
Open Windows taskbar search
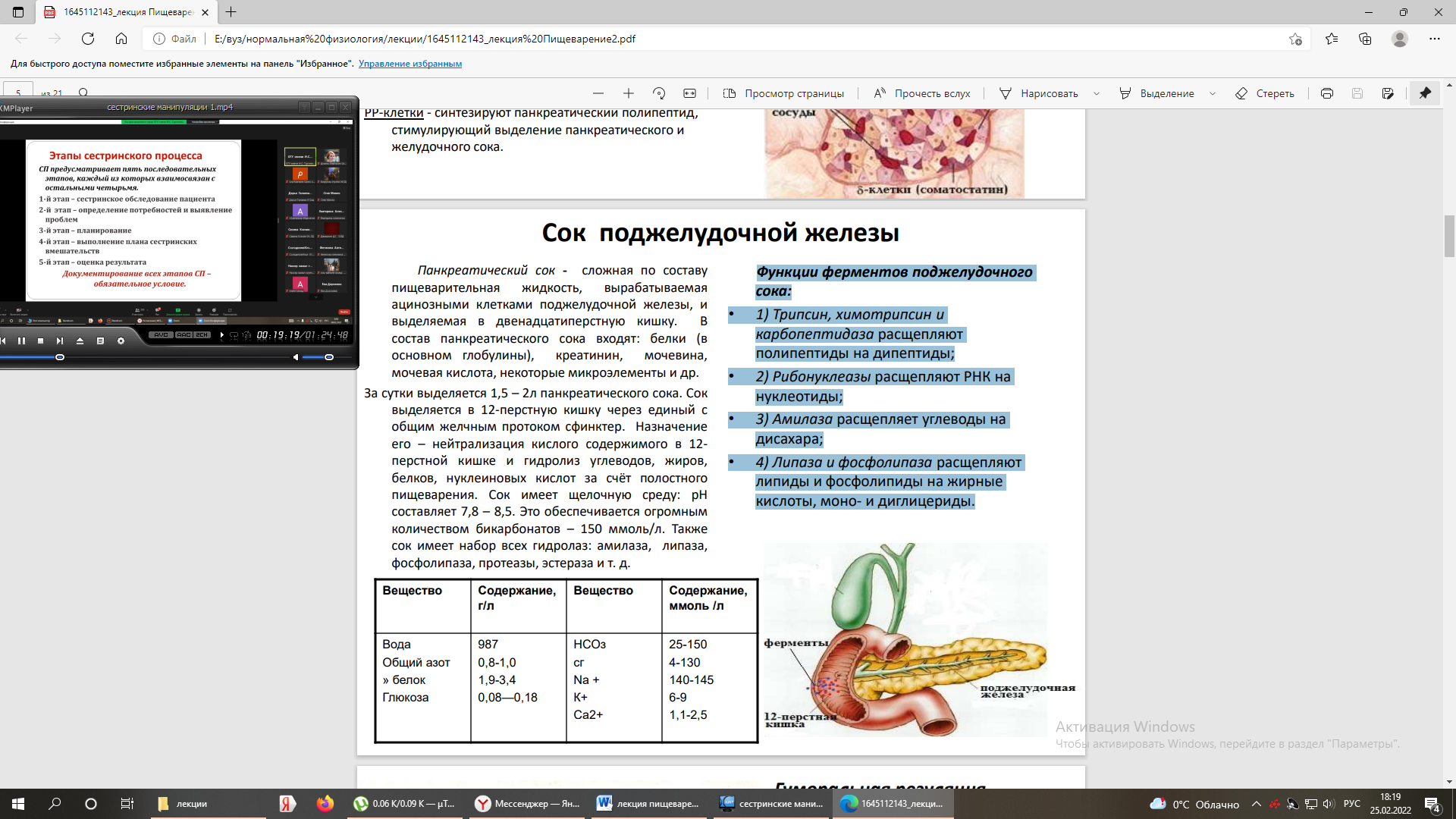tap(55, 804)
